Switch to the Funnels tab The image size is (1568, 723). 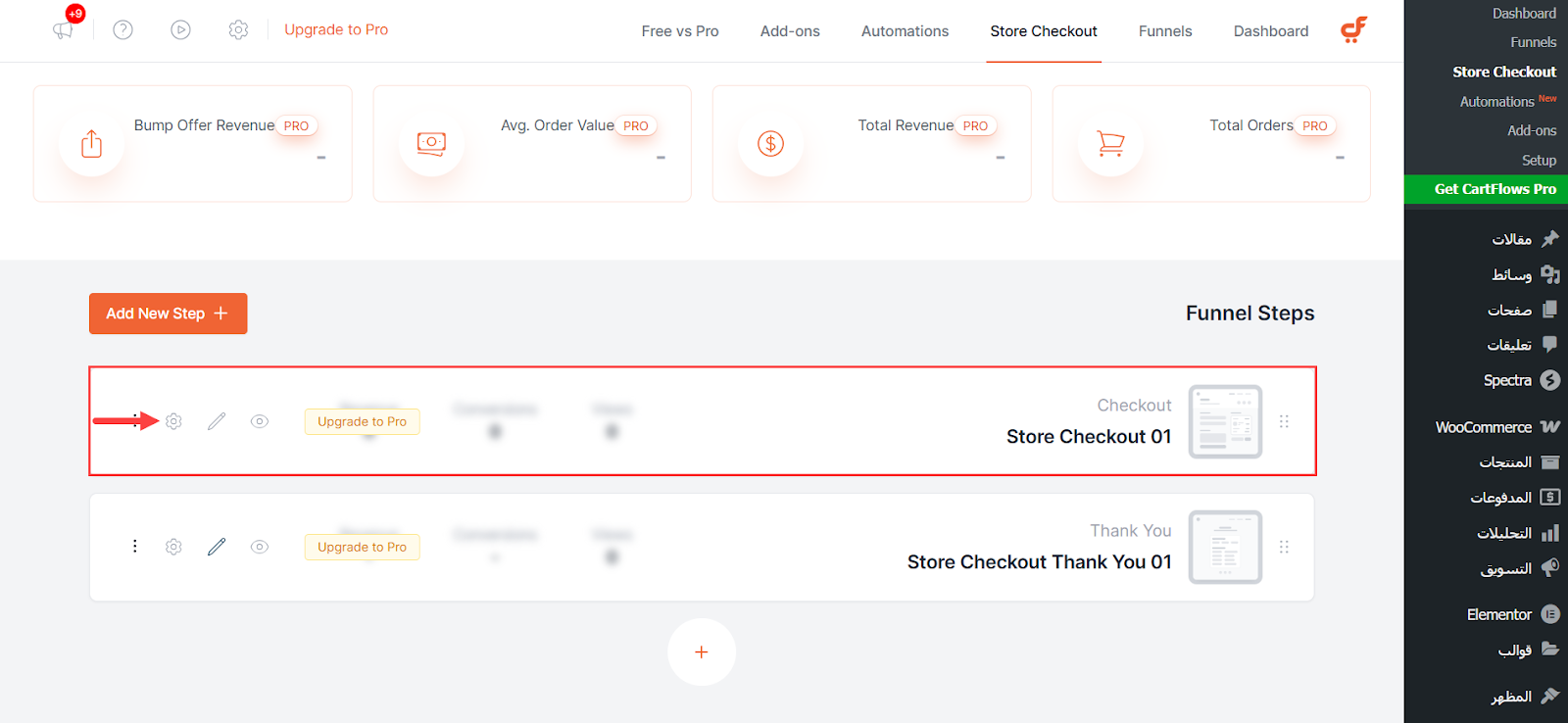click(1165, 31)
